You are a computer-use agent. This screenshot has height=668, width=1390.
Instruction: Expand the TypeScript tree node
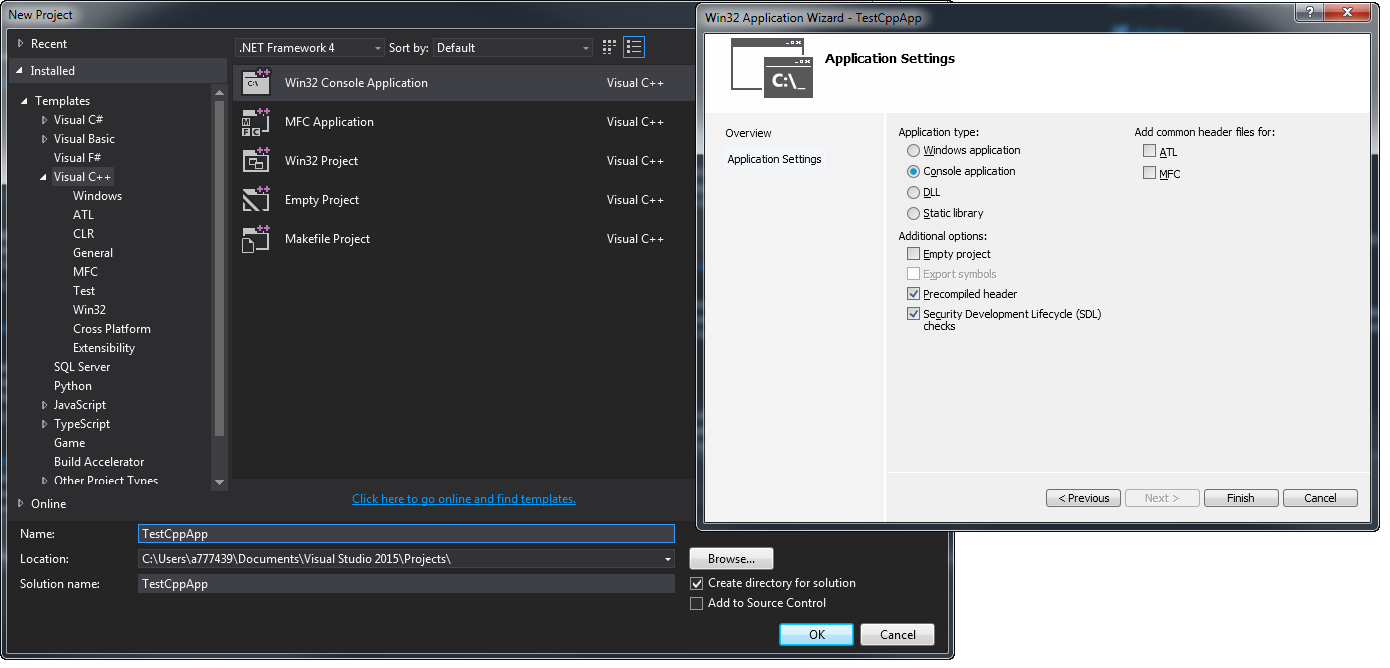click(x=45, y=424)
